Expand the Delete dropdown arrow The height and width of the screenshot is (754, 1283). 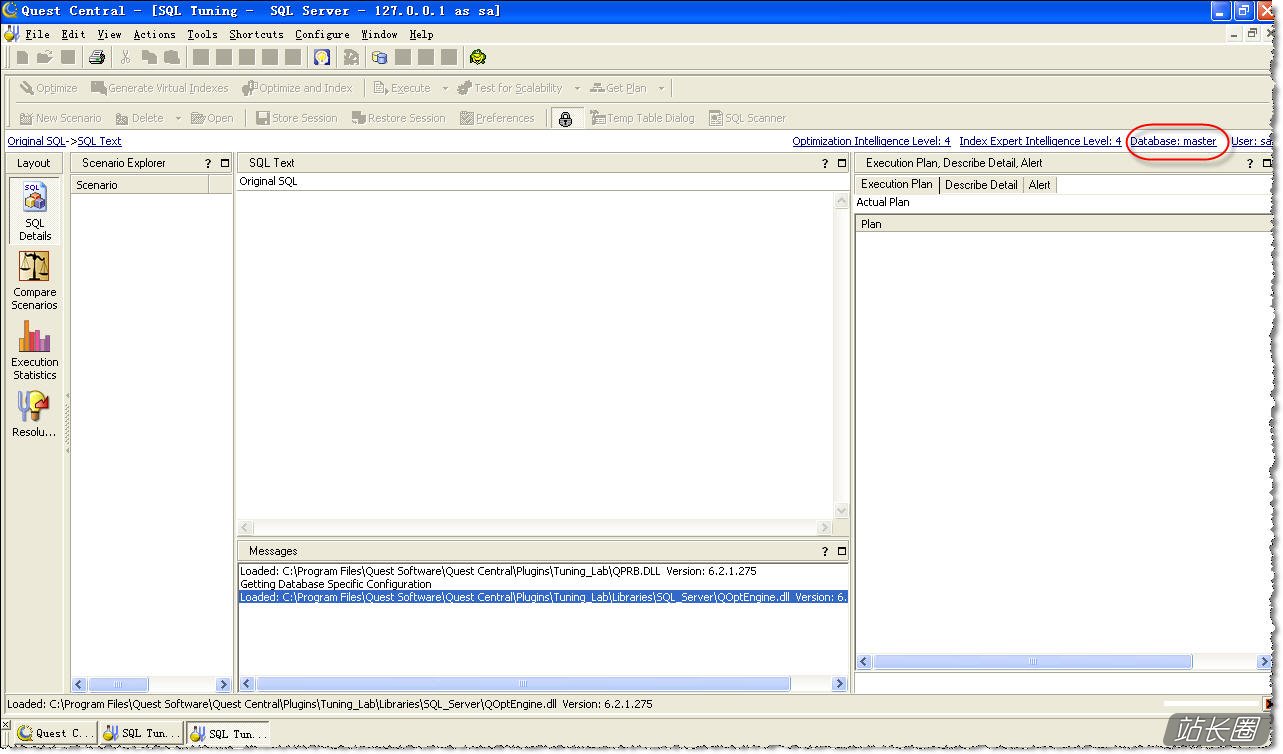(x=178, y=118)
